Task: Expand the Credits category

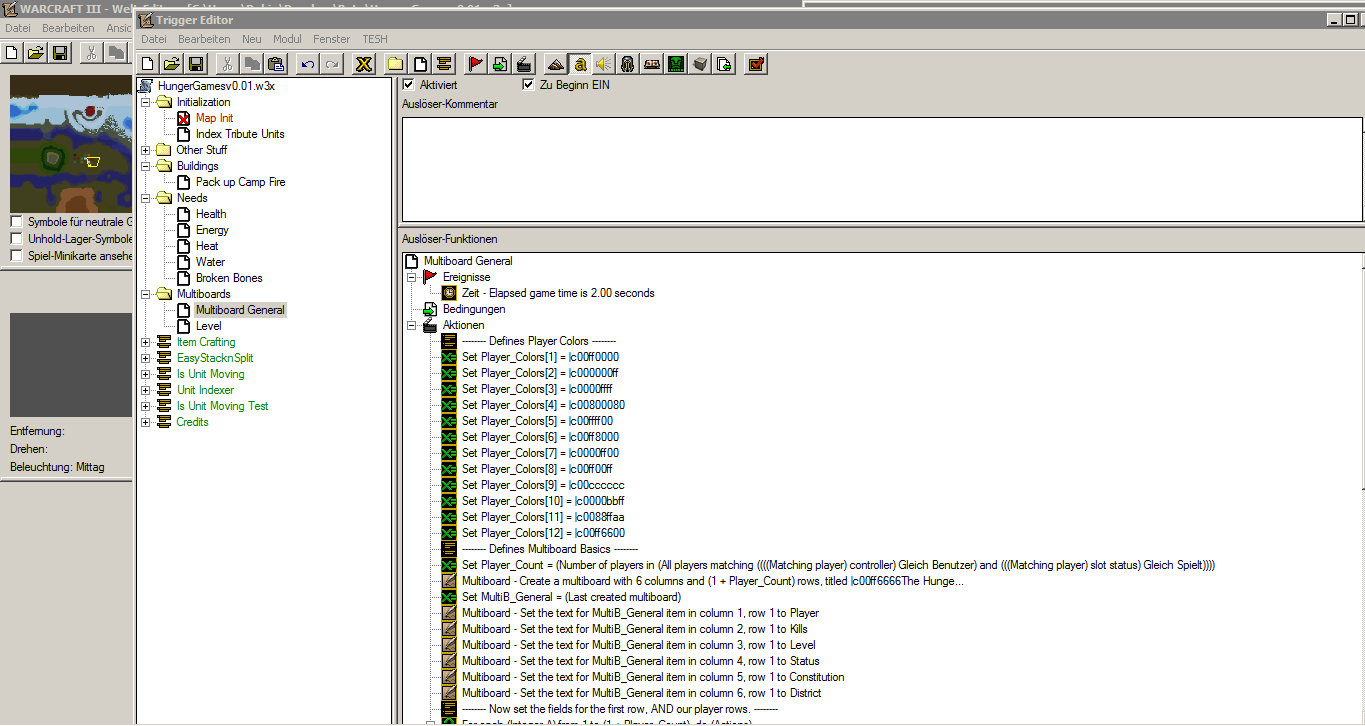Action: (x=146, y=422)
